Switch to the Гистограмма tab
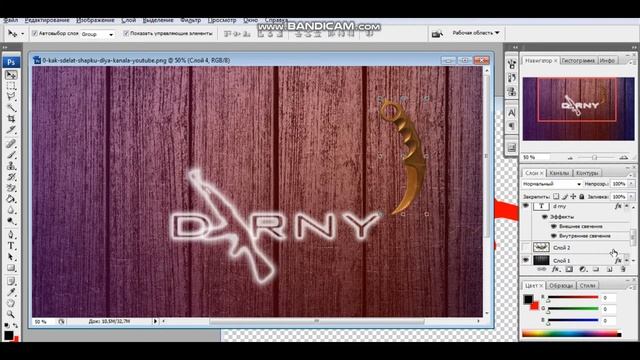 578,60
